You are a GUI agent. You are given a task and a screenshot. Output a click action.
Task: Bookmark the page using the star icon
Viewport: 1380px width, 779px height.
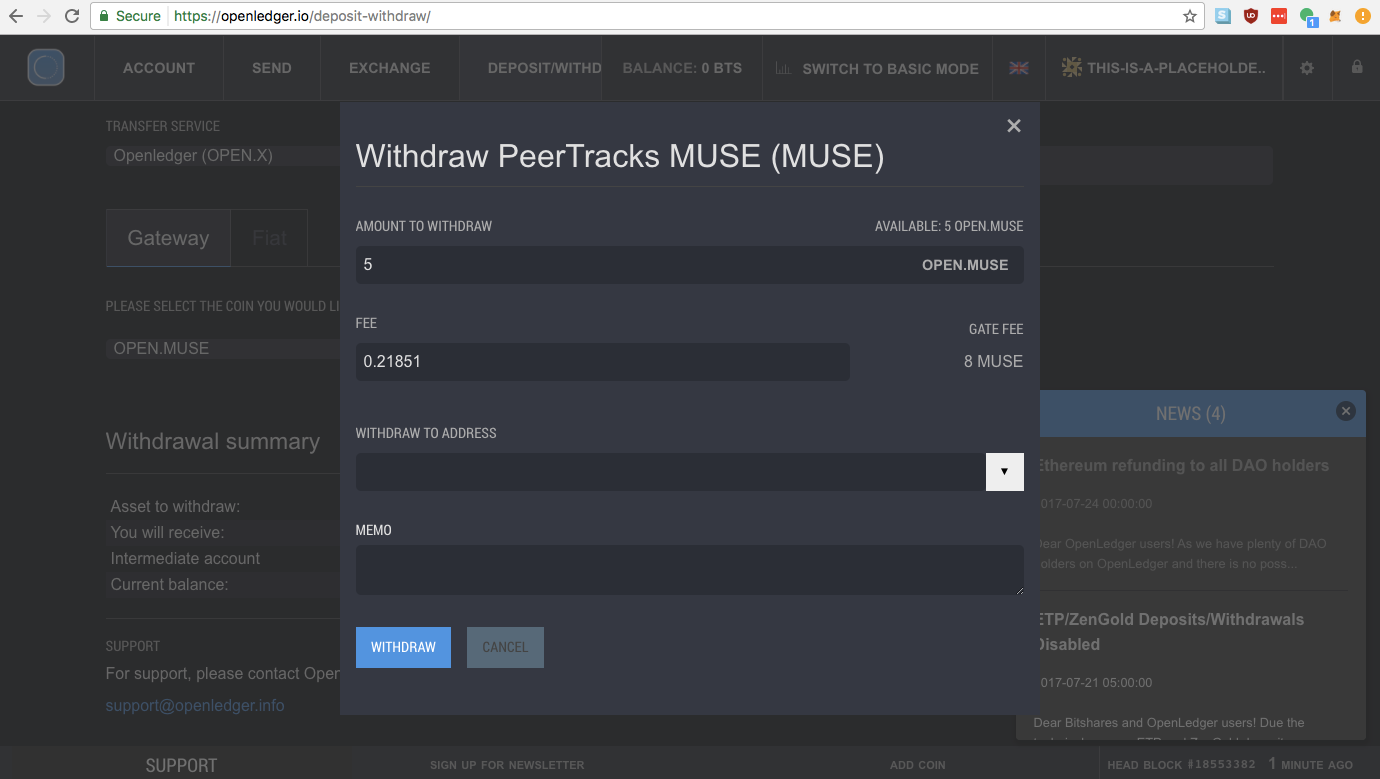point(1190,16)
